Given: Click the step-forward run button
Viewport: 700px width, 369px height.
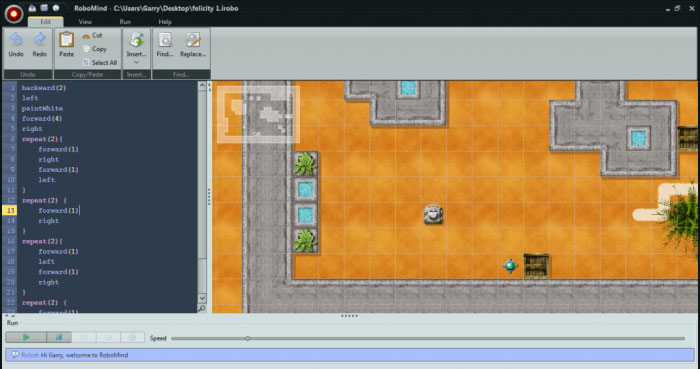Looking at the screenshot, I should pyautogui.click(x=58, y=337).
